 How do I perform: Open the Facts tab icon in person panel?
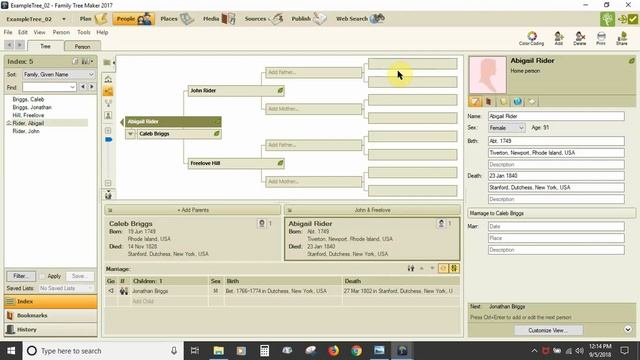click(x=475, y=101)
